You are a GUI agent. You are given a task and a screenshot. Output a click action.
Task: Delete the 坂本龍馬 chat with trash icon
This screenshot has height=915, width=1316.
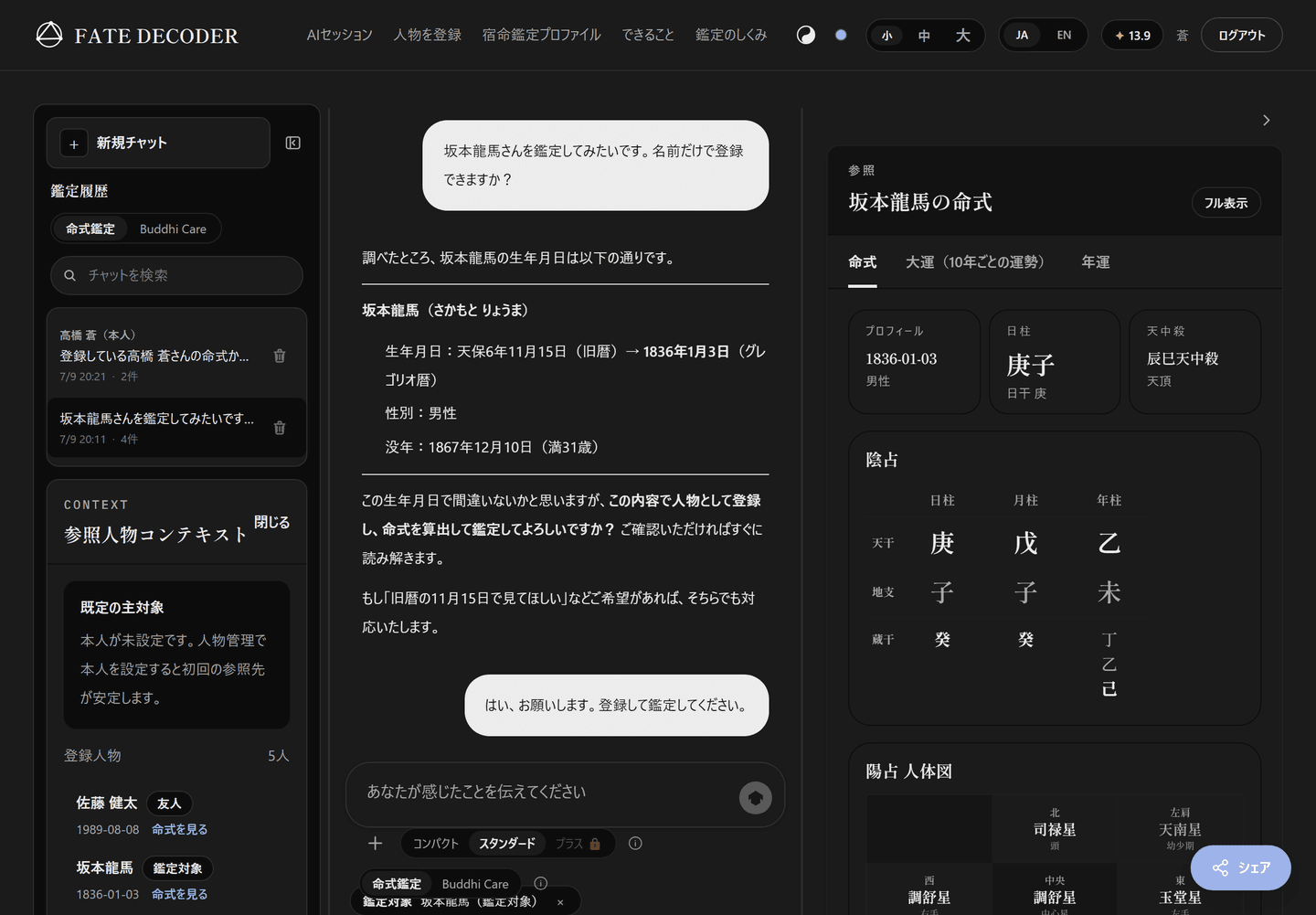280,427
